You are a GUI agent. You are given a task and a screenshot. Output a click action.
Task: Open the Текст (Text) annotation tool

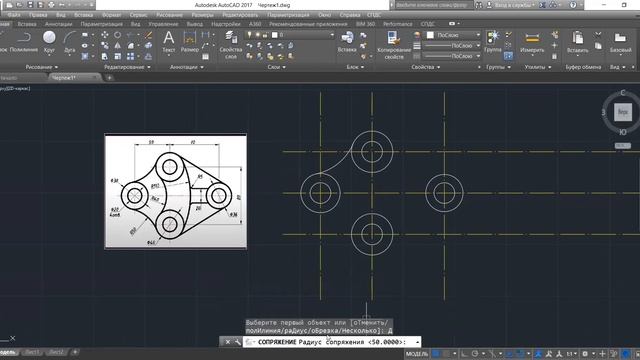pos(169,42)
